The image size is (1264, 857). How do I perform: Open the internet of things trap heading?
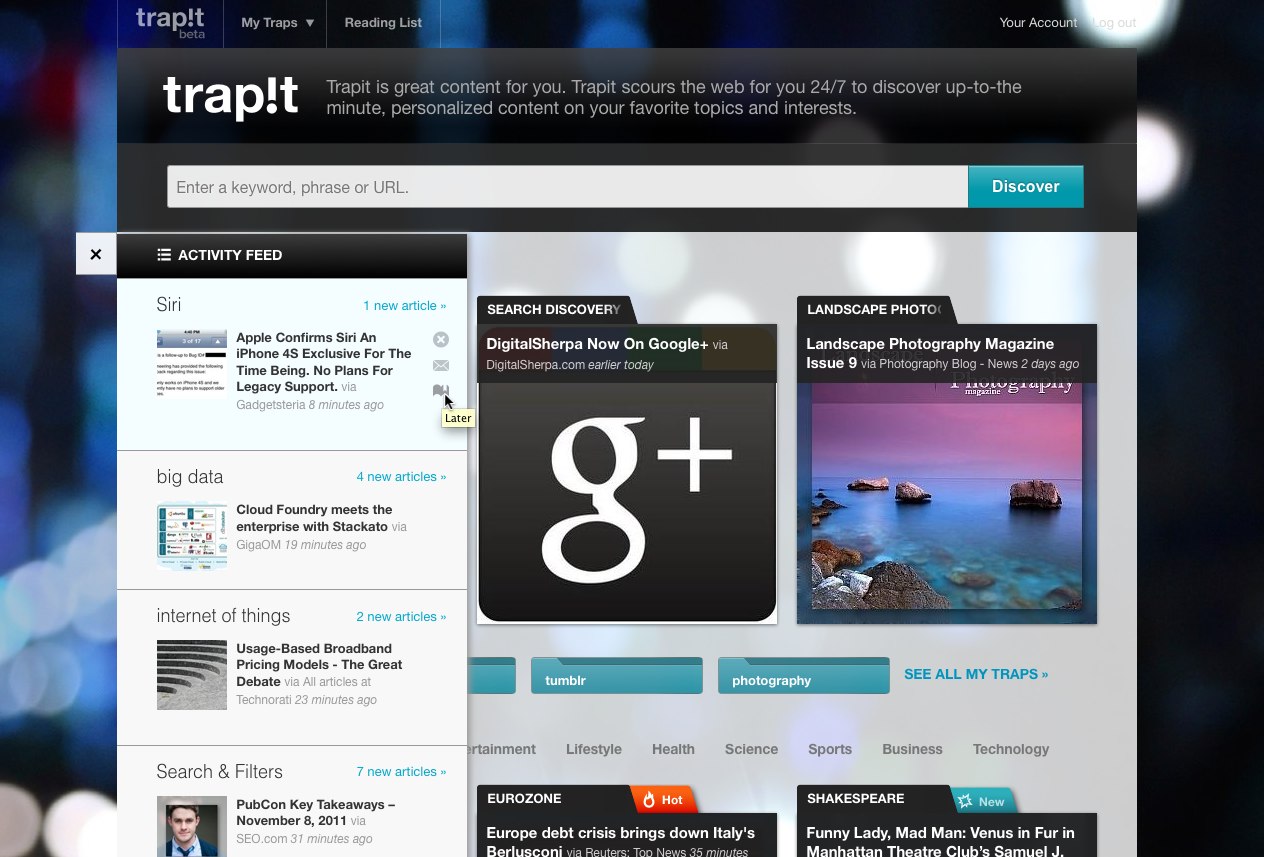[x=223, y=616]
